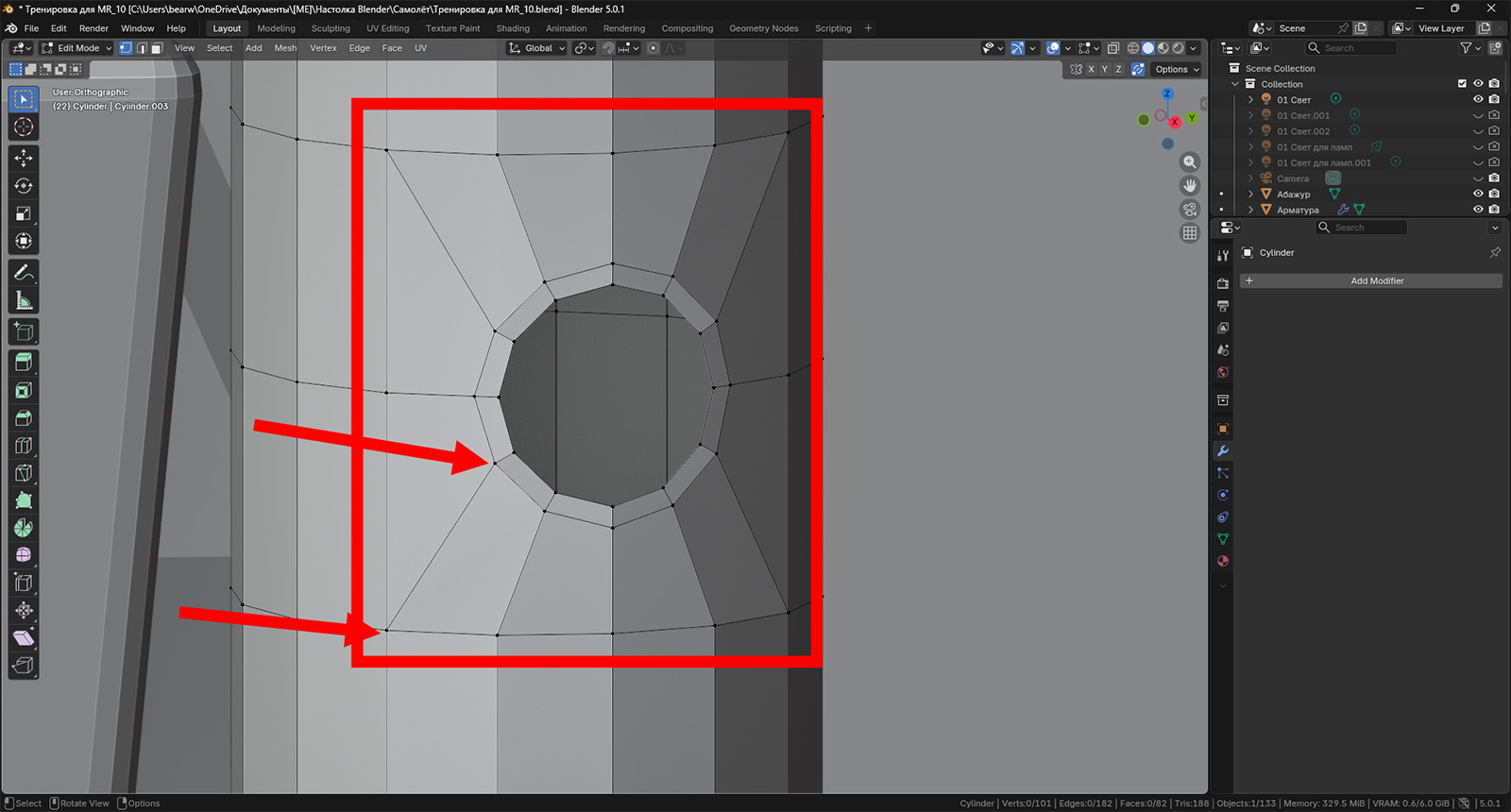This screenshot has height=812, width=1511.
Task: Pick the Annotate tool
Action: coord(24,273)
